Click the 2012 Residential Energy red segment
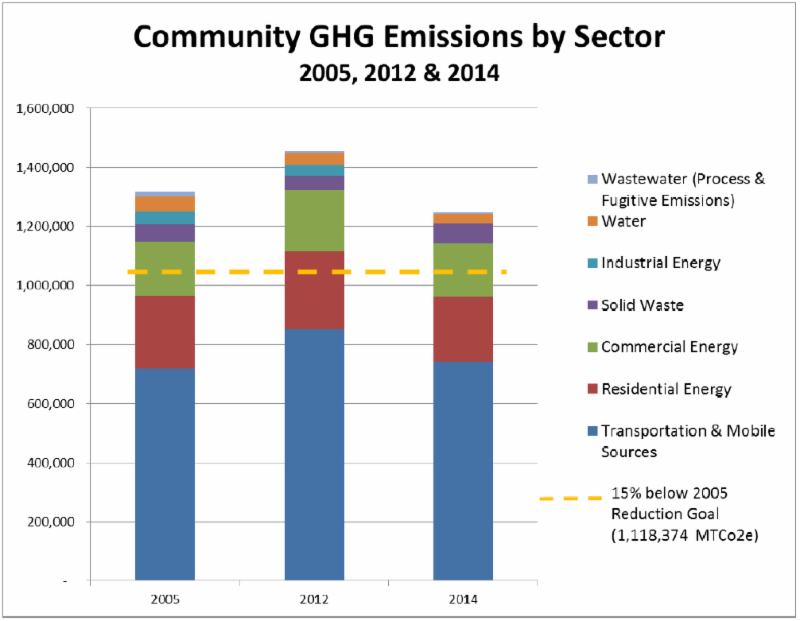This screenshot has height=621, width=800. (x=314, y=290)
